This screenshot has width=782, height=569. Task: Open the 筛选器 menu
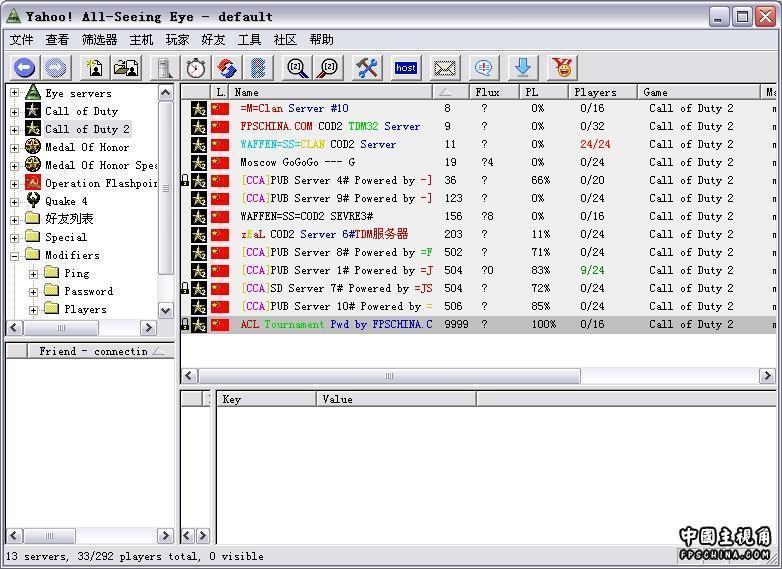click(99, 39)
